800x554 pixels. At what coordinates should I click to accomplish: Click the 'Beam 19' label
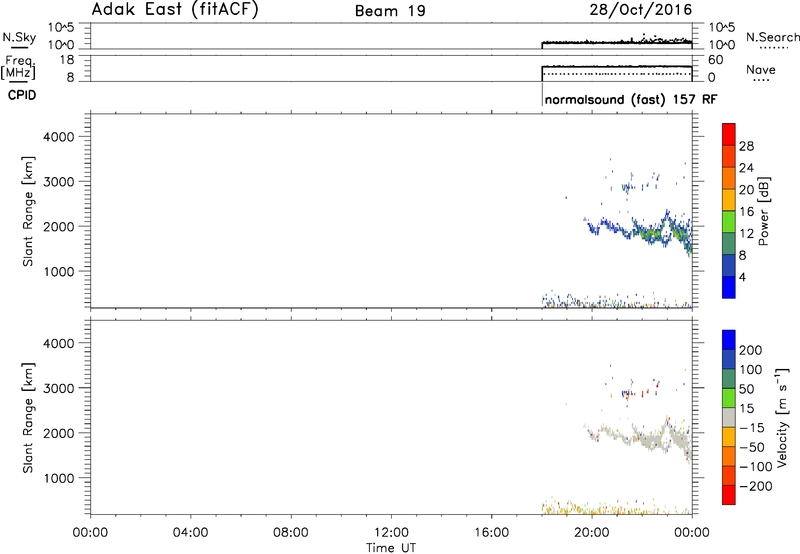pos(390,11)
